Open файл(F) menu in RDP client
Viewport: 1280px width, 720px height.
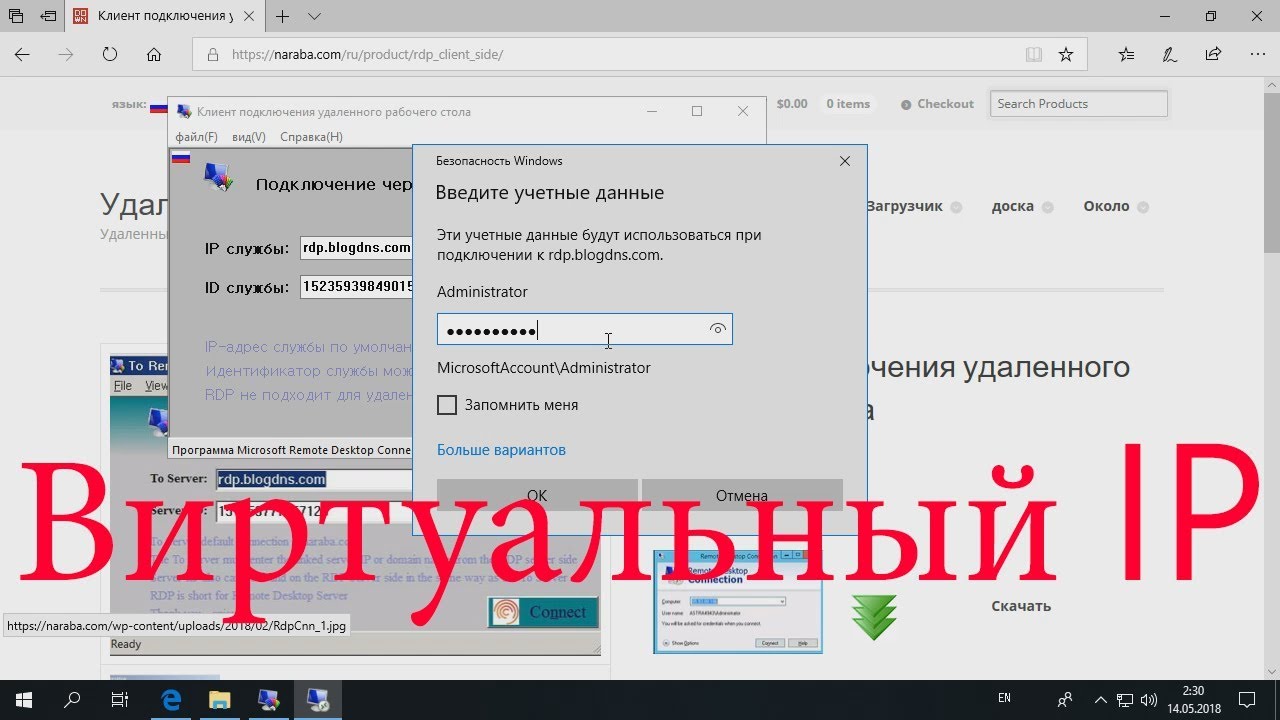point(196,137)
